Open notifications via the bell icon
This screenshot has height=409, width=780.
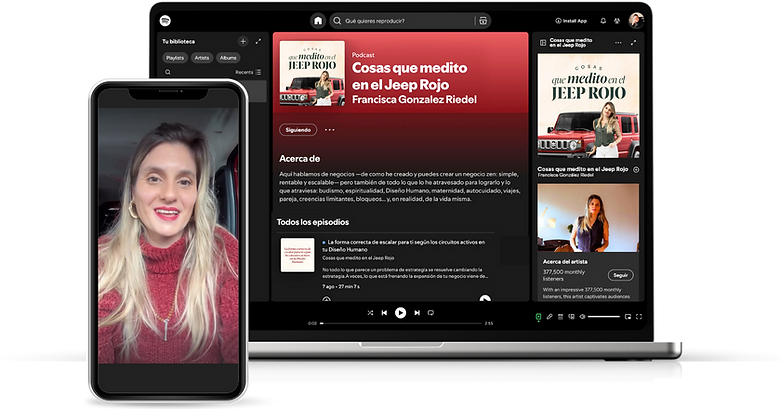(603, 21)
